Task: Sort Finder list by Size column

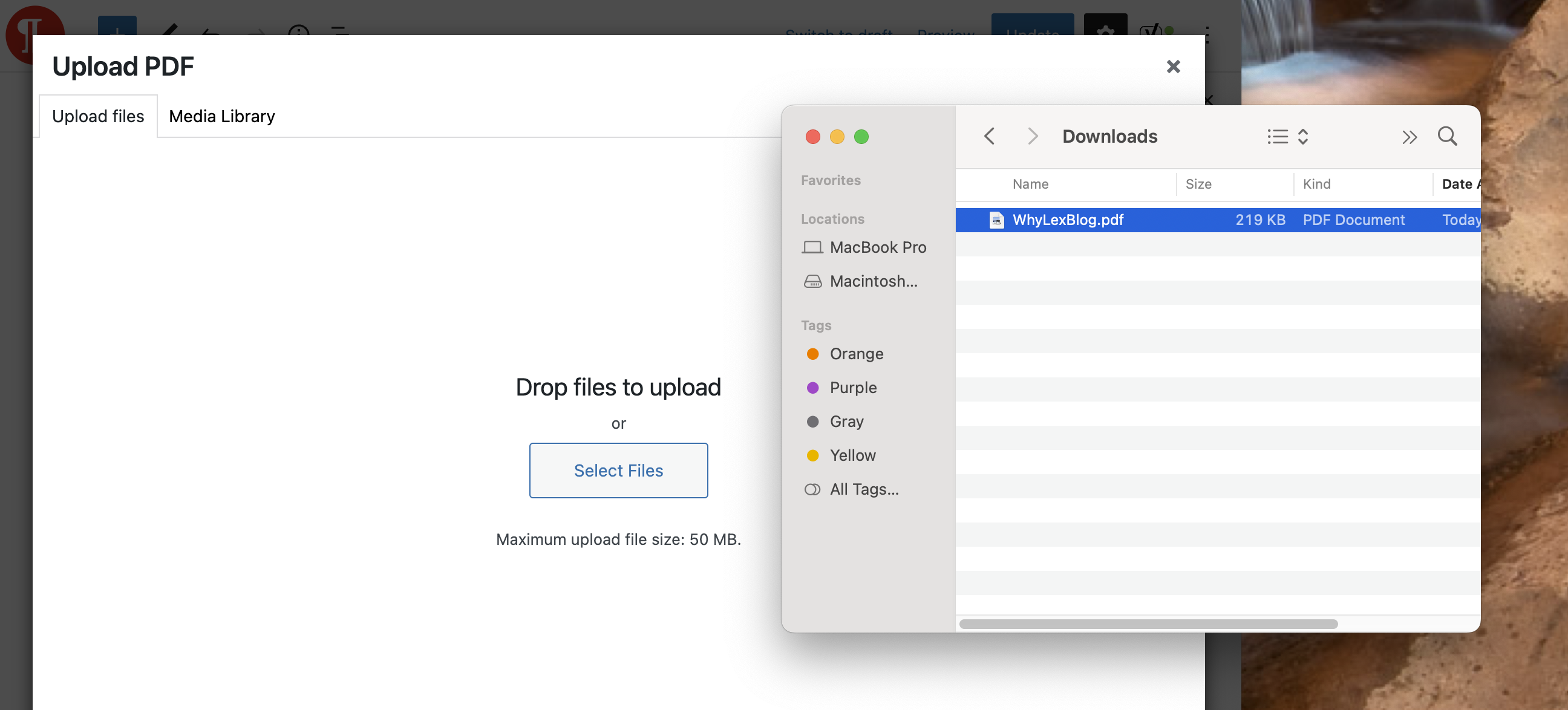Action: pos(1198,184)
